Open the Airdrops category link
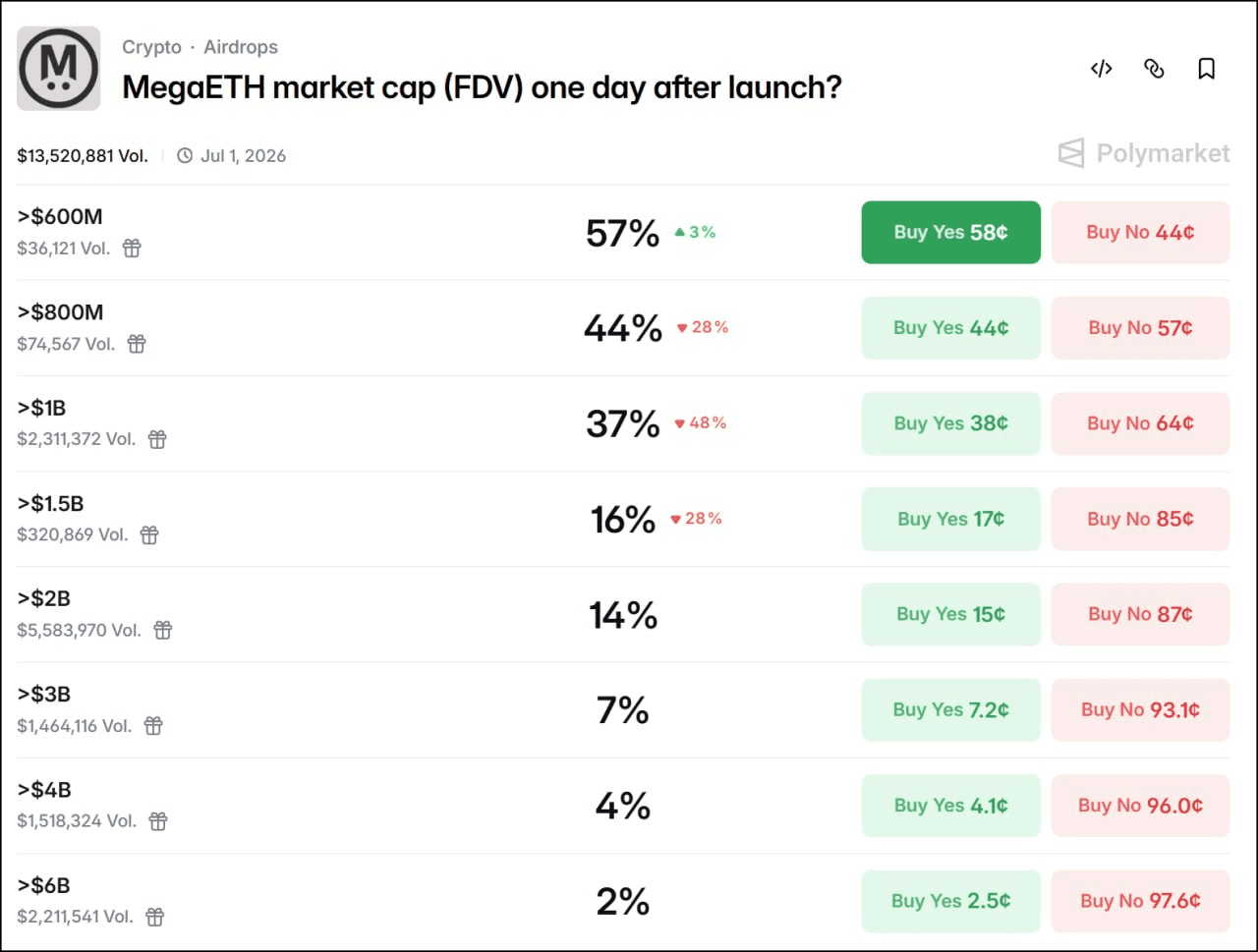The image size is (1258, 952). click(241, 47)
